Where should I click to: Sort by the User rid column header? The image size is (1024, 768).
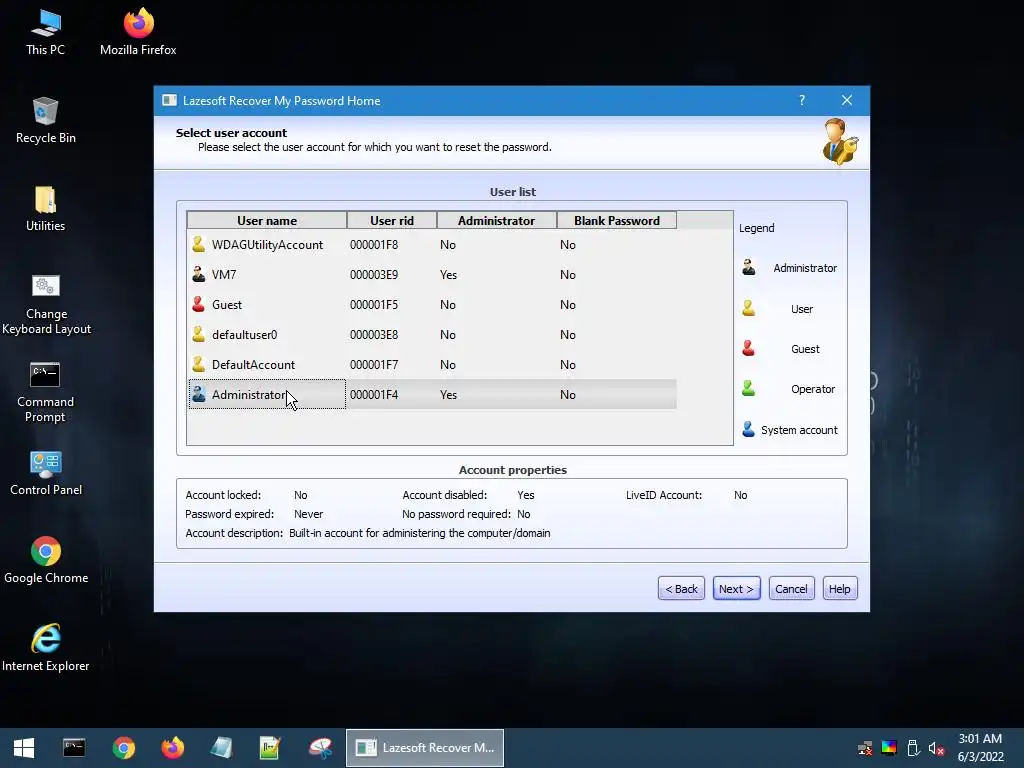(392, 220)
